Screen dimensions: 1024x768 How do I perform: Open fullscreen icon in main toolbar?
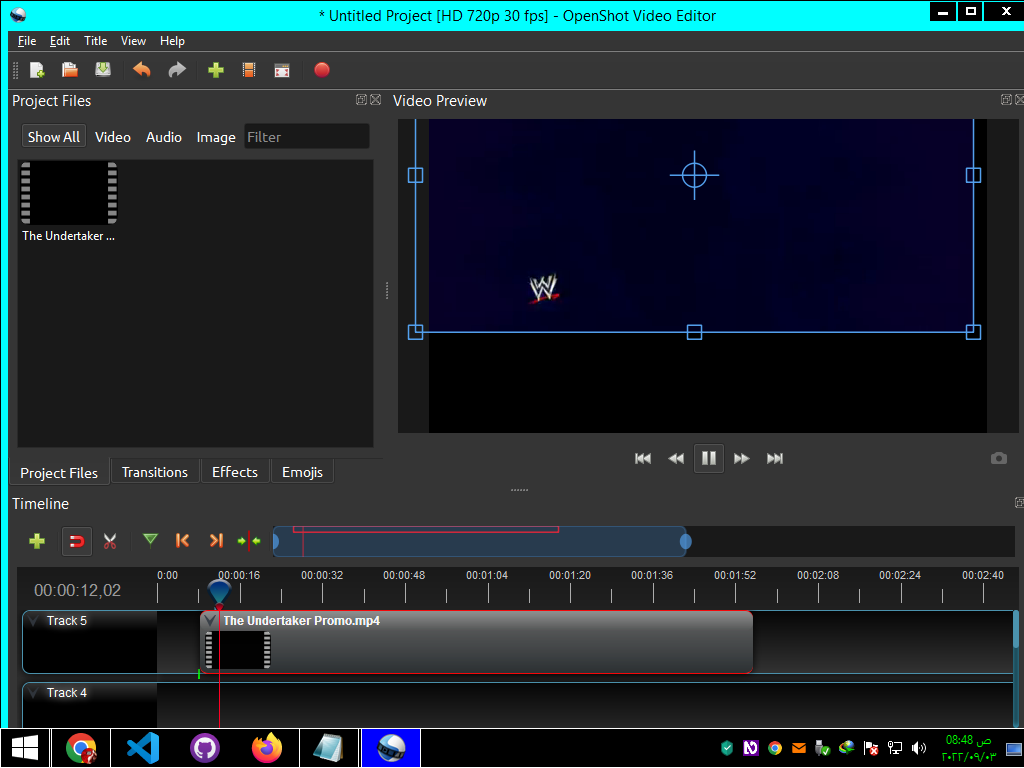click(282, 71)
